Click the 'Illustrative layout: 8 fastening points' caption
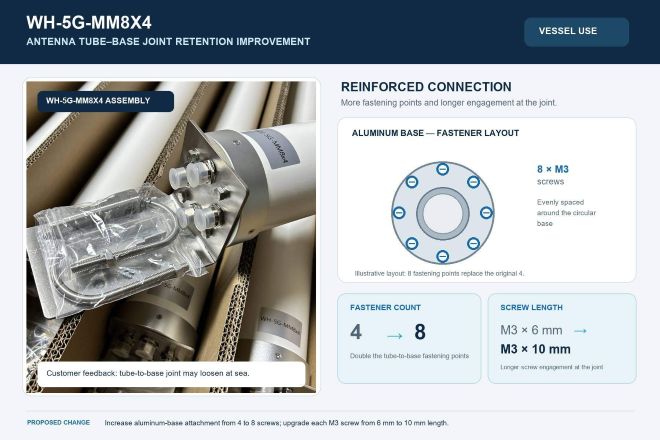Viewport: 660px width, 440px height. 439,273
